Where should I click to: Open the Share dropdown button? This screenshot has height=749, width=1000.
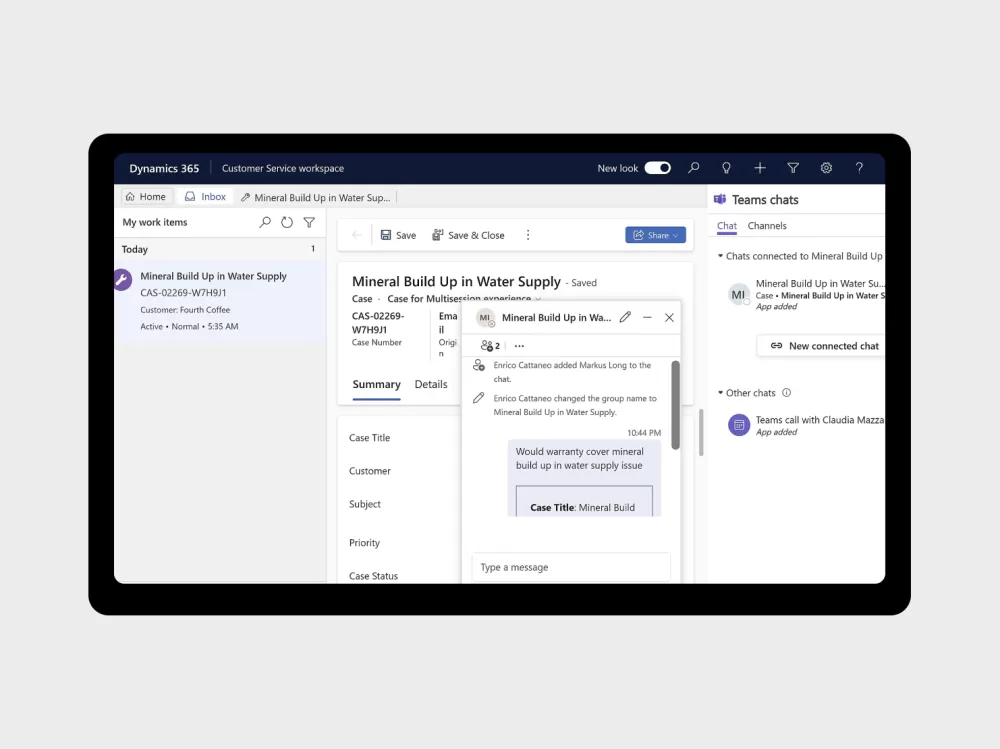pyautogui.click(x=655, y=235)
